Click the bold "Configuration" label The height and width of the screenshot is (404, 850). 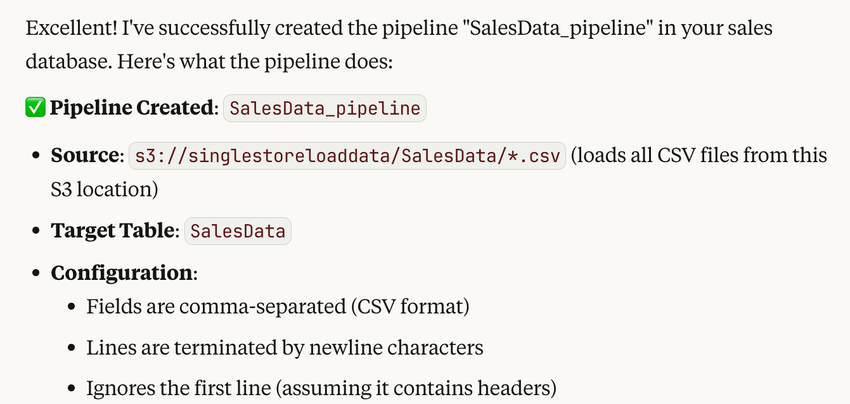tap(122, 273)
